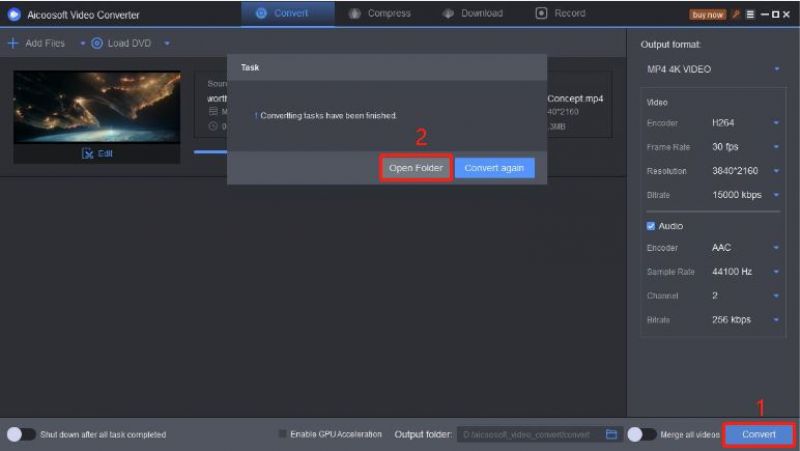The image size is (800, 451).
Task: Toggle the Merge all videos switch
Action: click(x=642, y=434)
